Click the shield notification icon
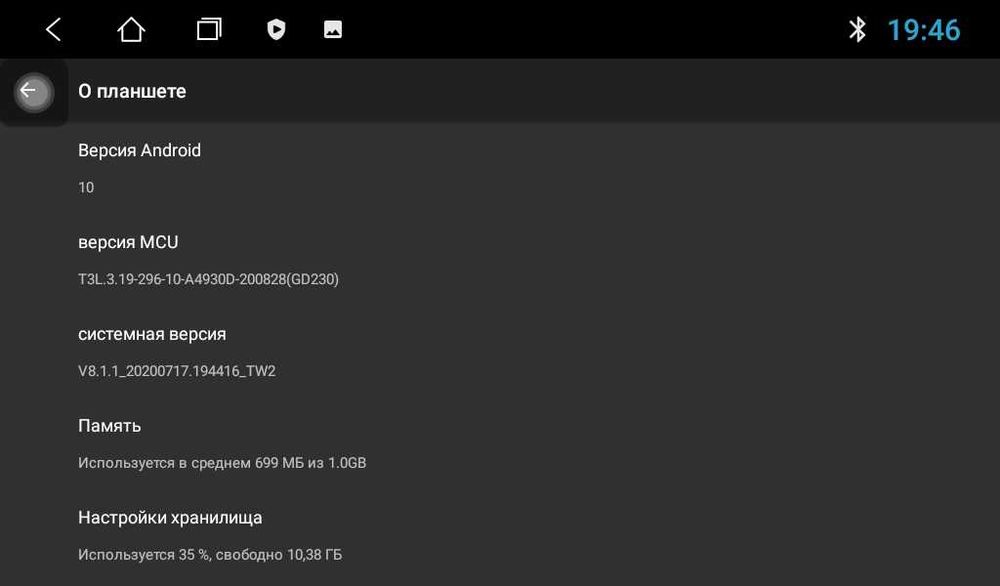Image resolution: width=1000 pixels, height=586 pixels. [x=276, y=30]
